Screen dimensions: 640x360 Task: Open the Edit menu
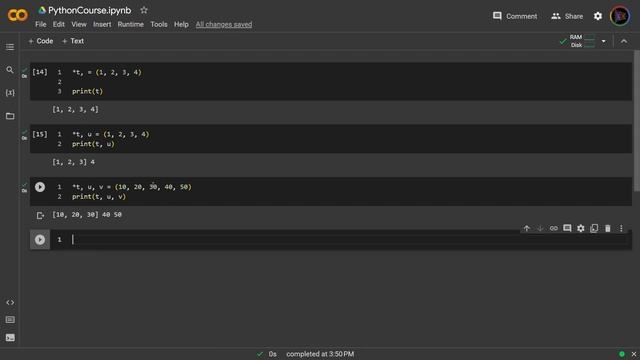pos(58,24)
